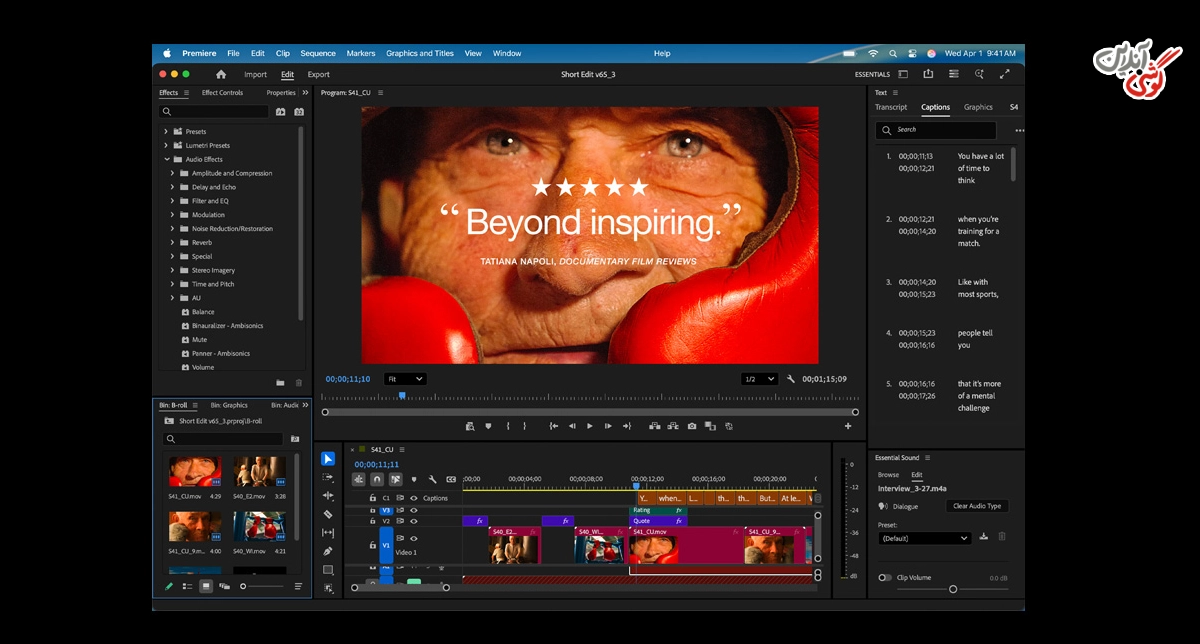Screen dimensions: 1200x644
Task: Open the (Default) preset dropdown
Action: click(925, 538)
